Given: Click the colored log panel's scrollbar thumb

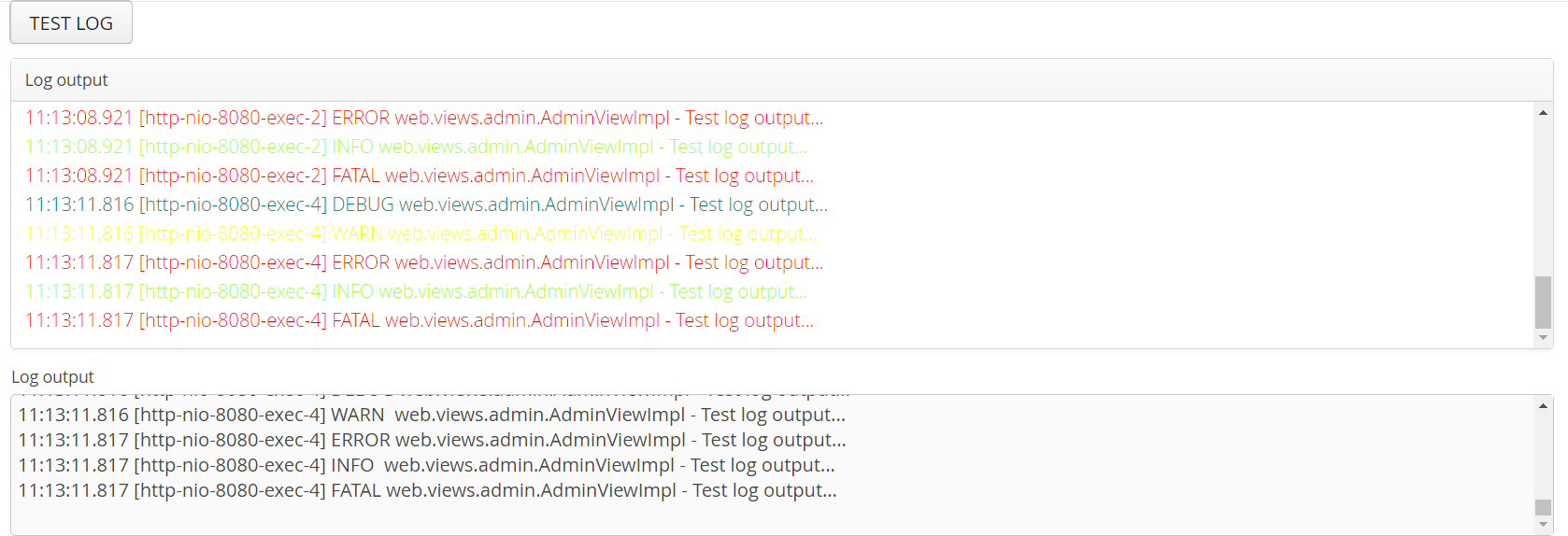Looking at the screenshot, I should (1543, 302).
